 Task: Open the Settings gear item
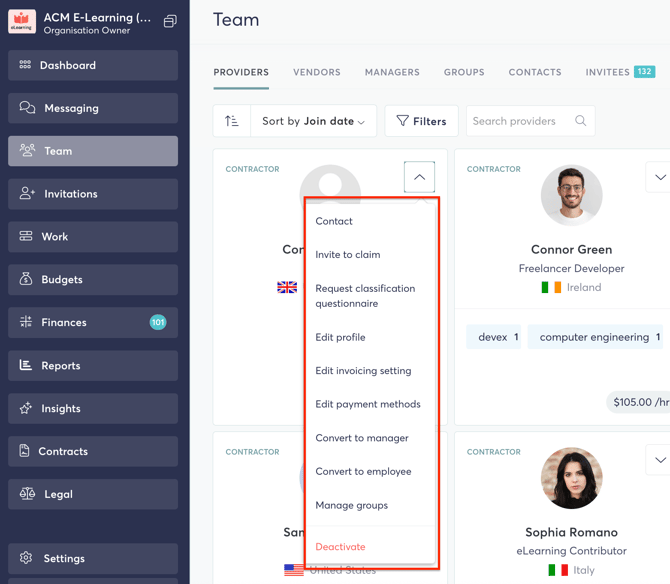(x=93, y=558)
